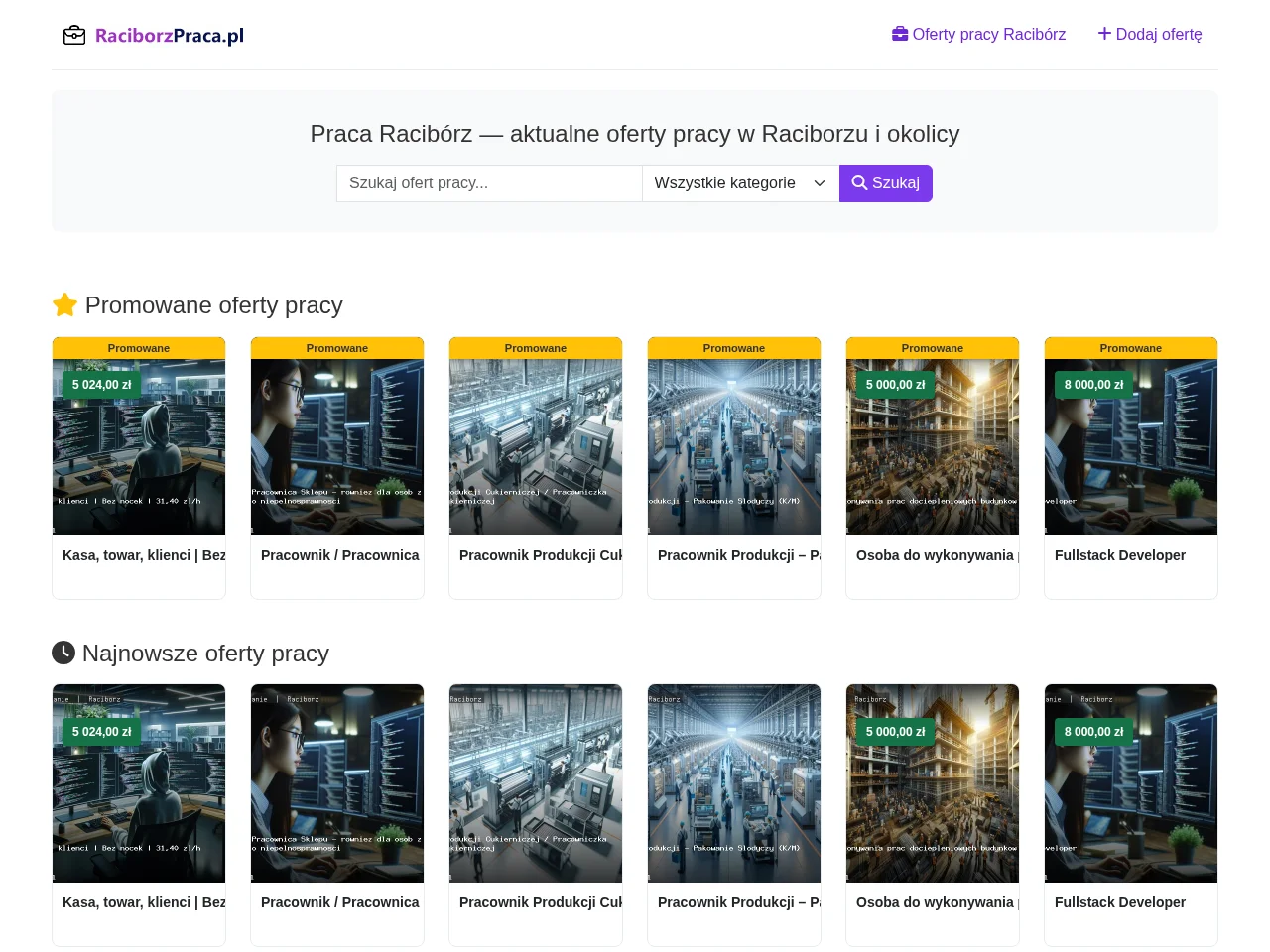Screen dimensions: 1270x952
Task: Open newest Pracownik / Pracownica thumbnail image
Action: pyautogui.click(x=337, y=783)
